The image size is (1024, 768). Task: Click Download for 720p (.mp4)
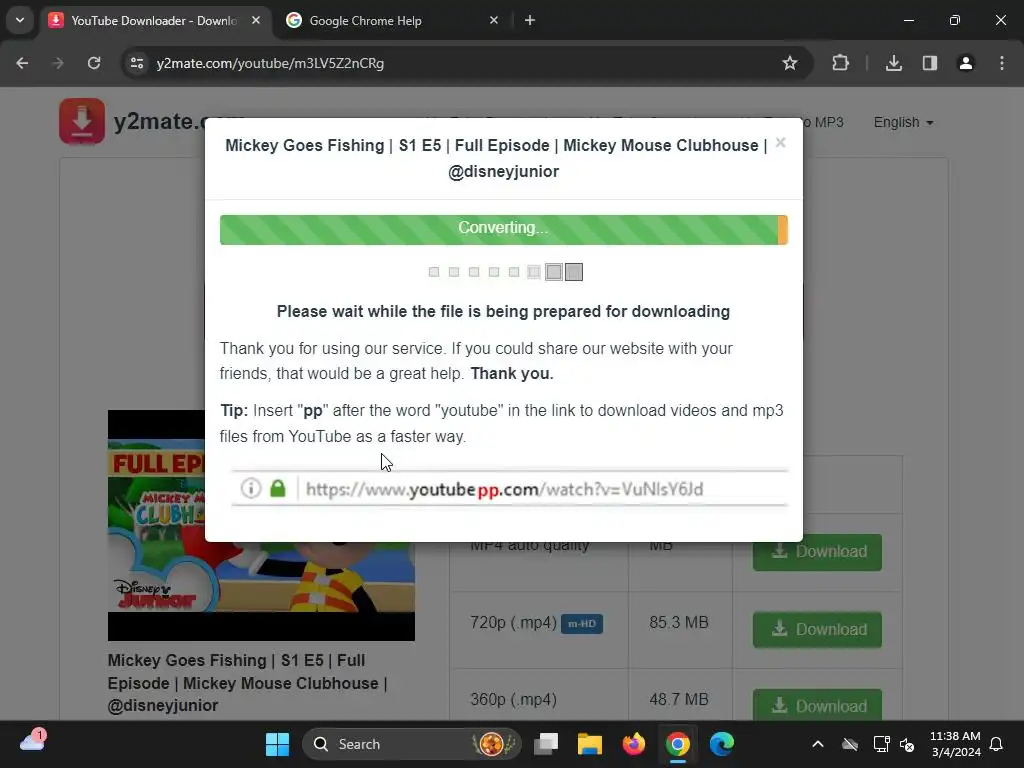coord(817,630)
